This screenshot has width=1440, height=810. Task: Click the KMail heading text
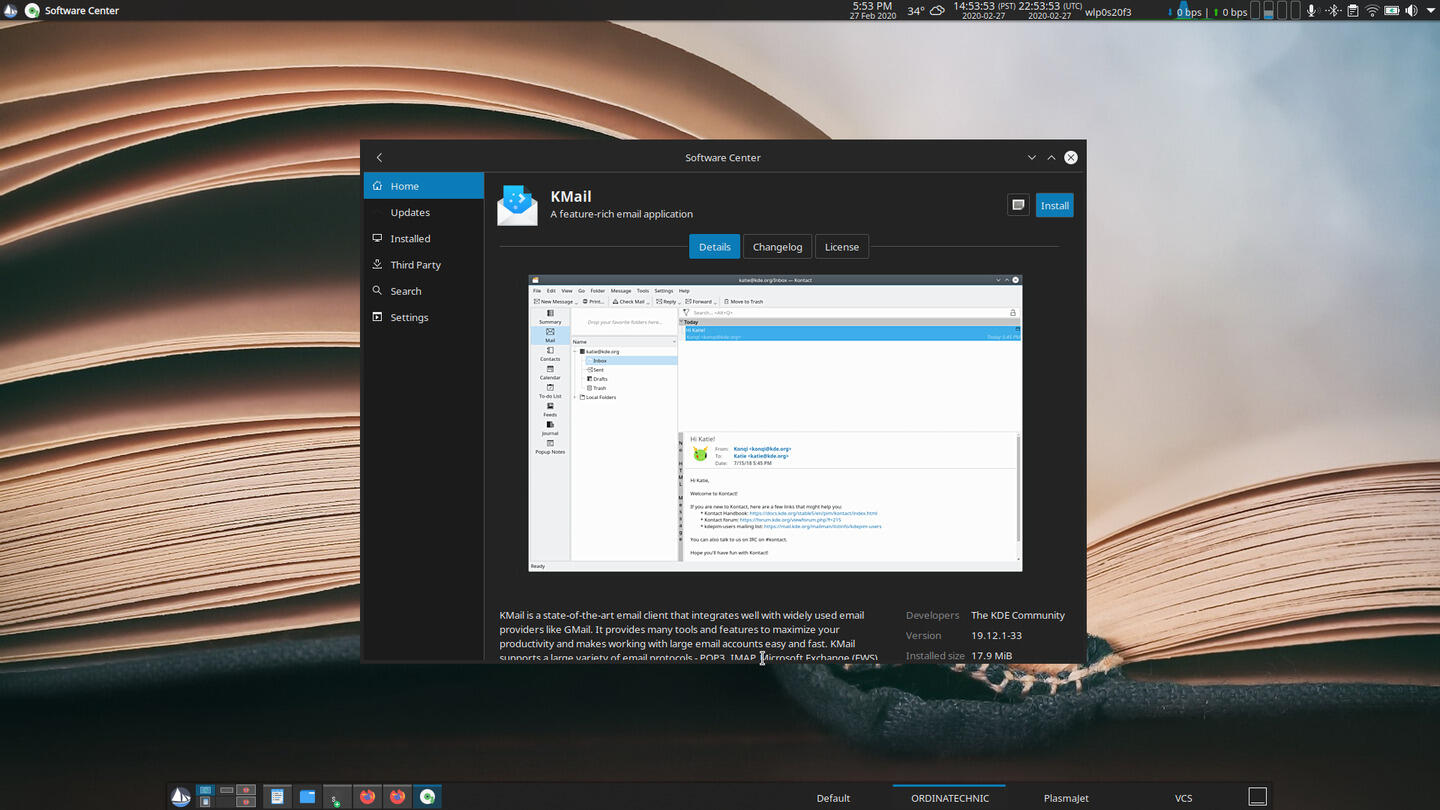click(571, 196)
